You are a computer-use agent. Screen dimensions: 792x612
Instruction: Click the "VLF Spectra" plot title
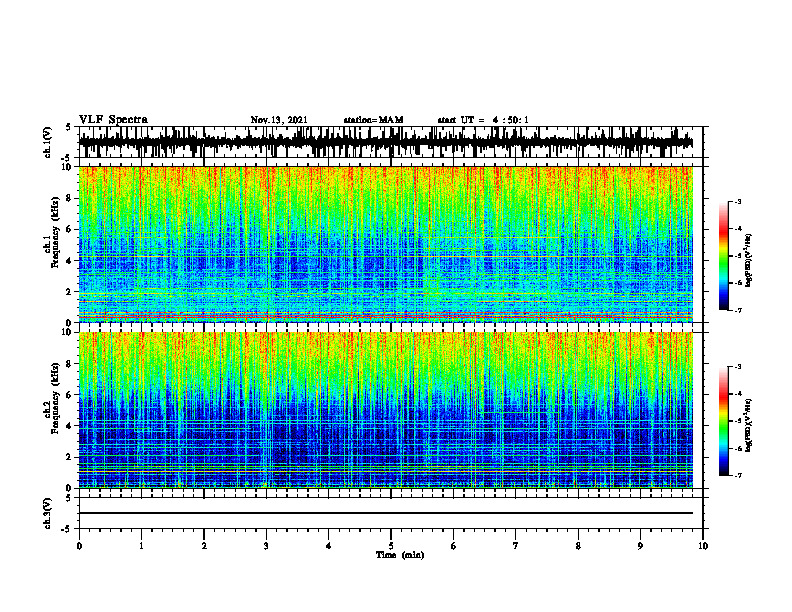point(113,120)
